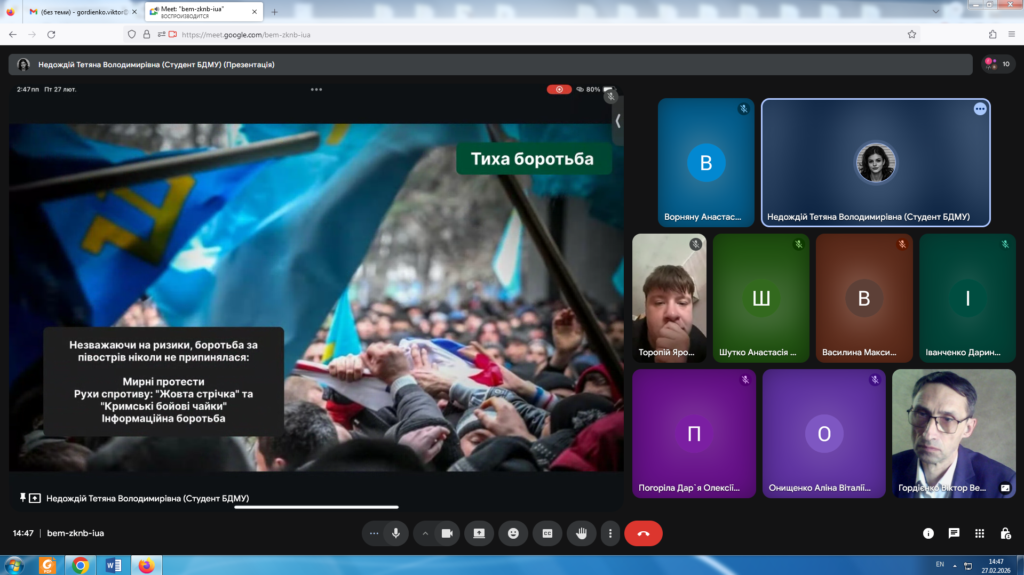This screenshot has height=575, width=1024.
Task: Turn on closed captions
Action: pos(547,534)
